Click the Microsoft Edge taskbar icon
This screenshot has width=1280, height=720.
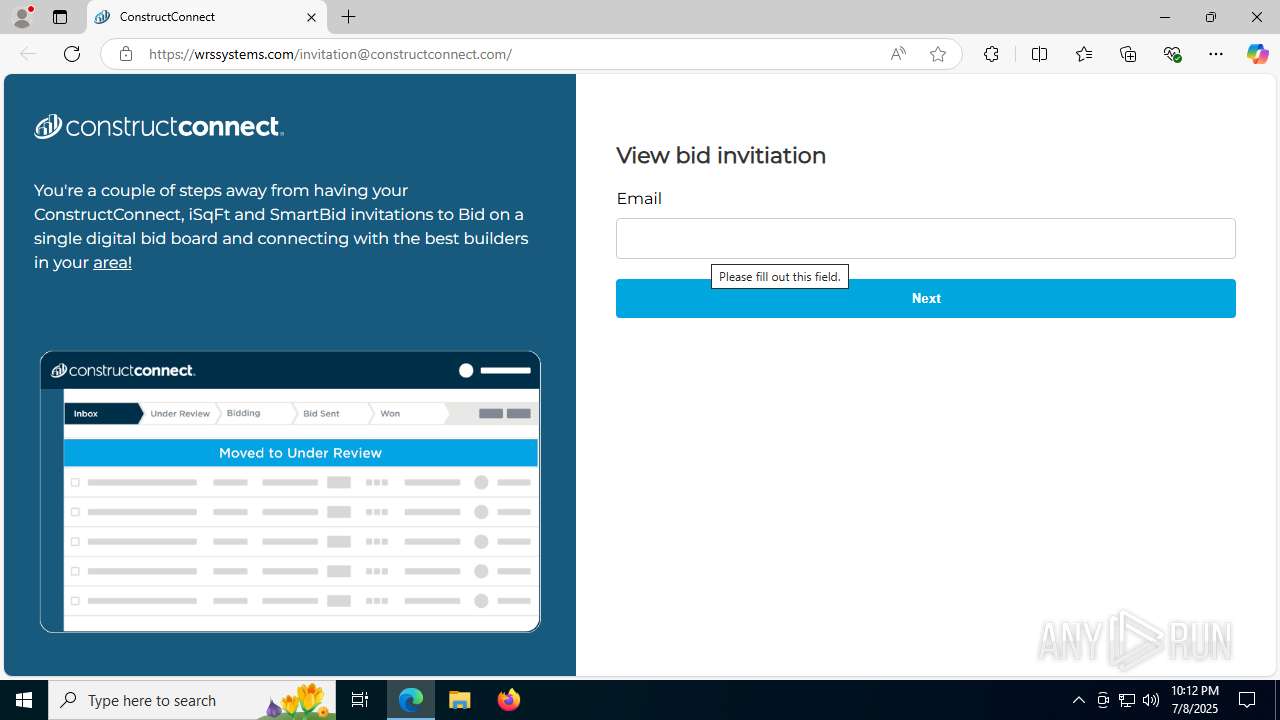(411, 700)
